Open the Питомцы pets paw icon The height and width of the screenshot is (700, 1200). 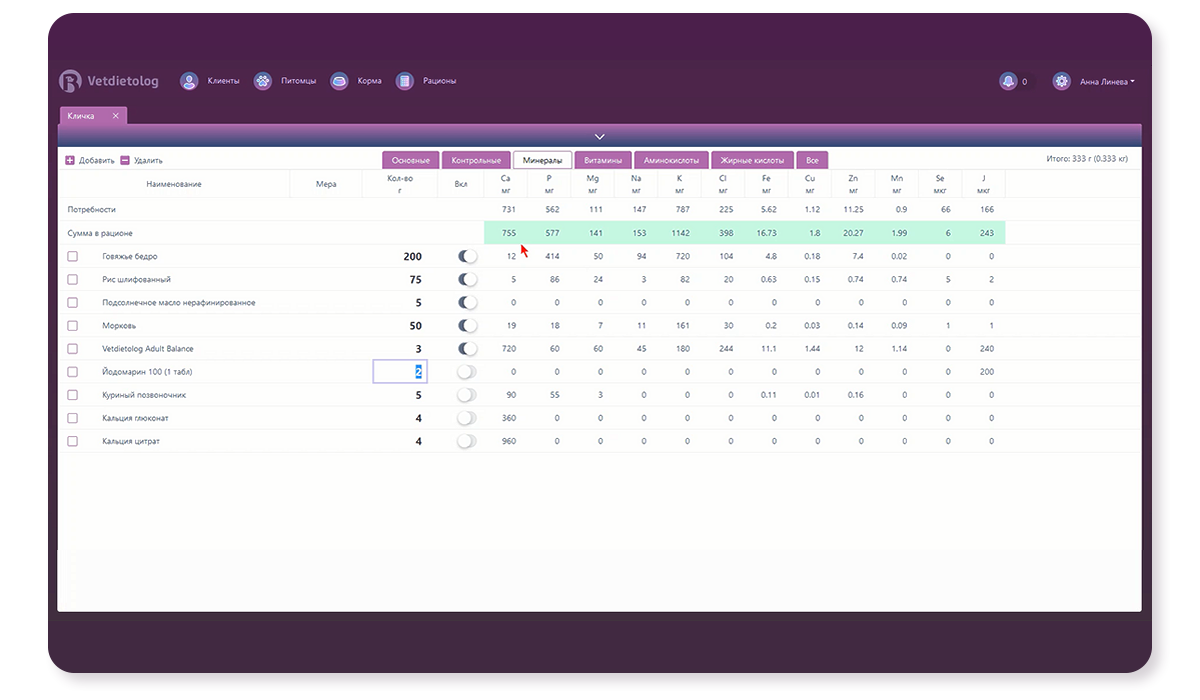pos(263,81)
